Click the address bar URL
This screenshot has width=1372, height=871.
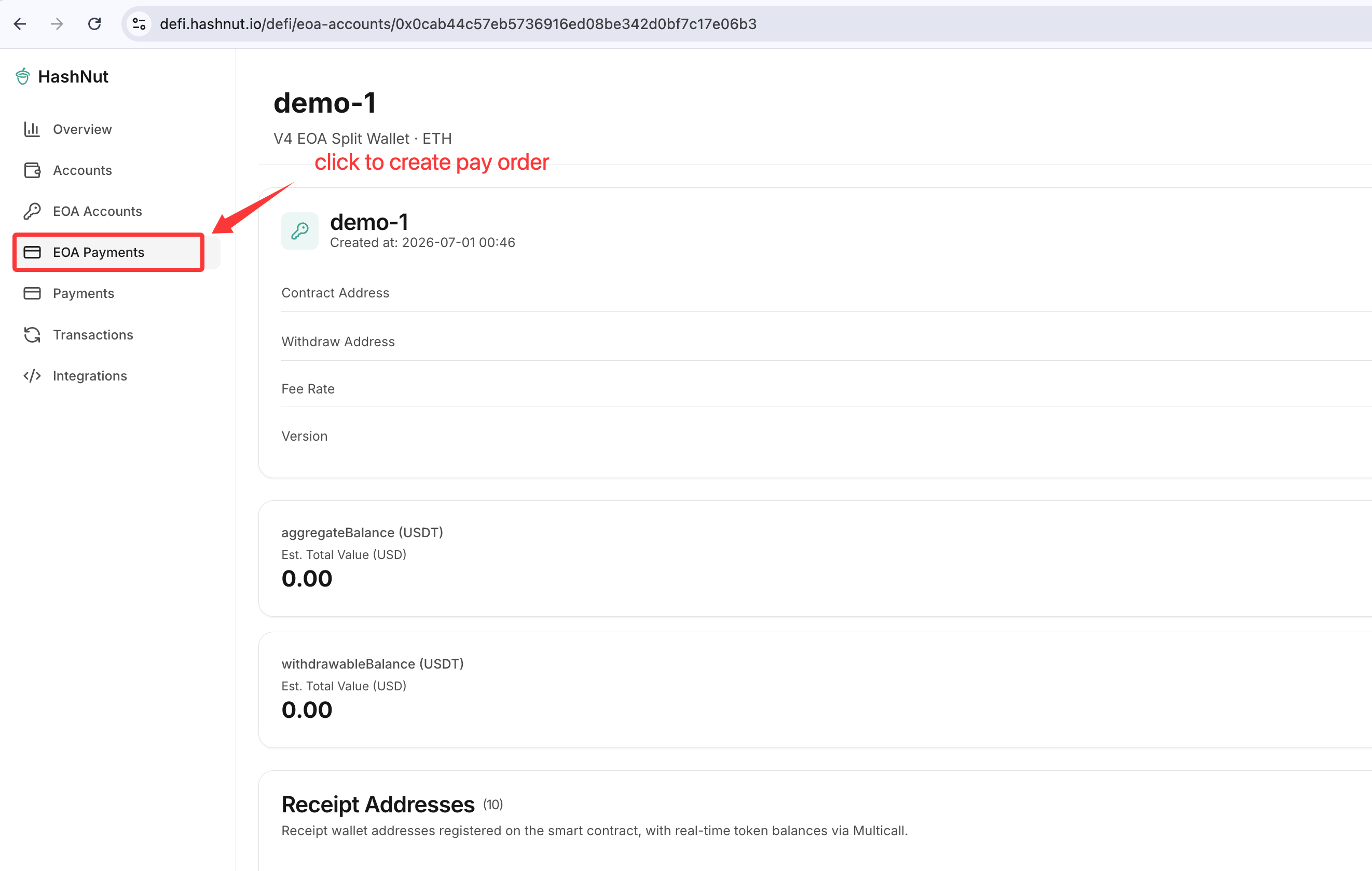(458, 24)
